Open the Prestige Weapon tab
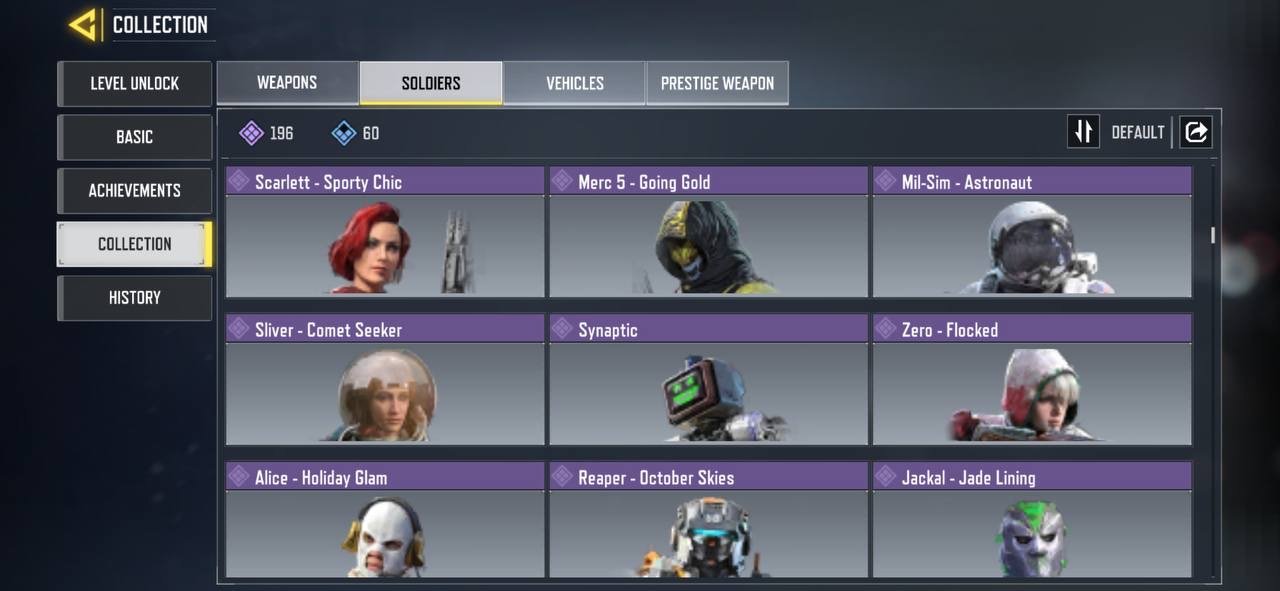The image size is (1280, 591). click(x=717, y=83)
